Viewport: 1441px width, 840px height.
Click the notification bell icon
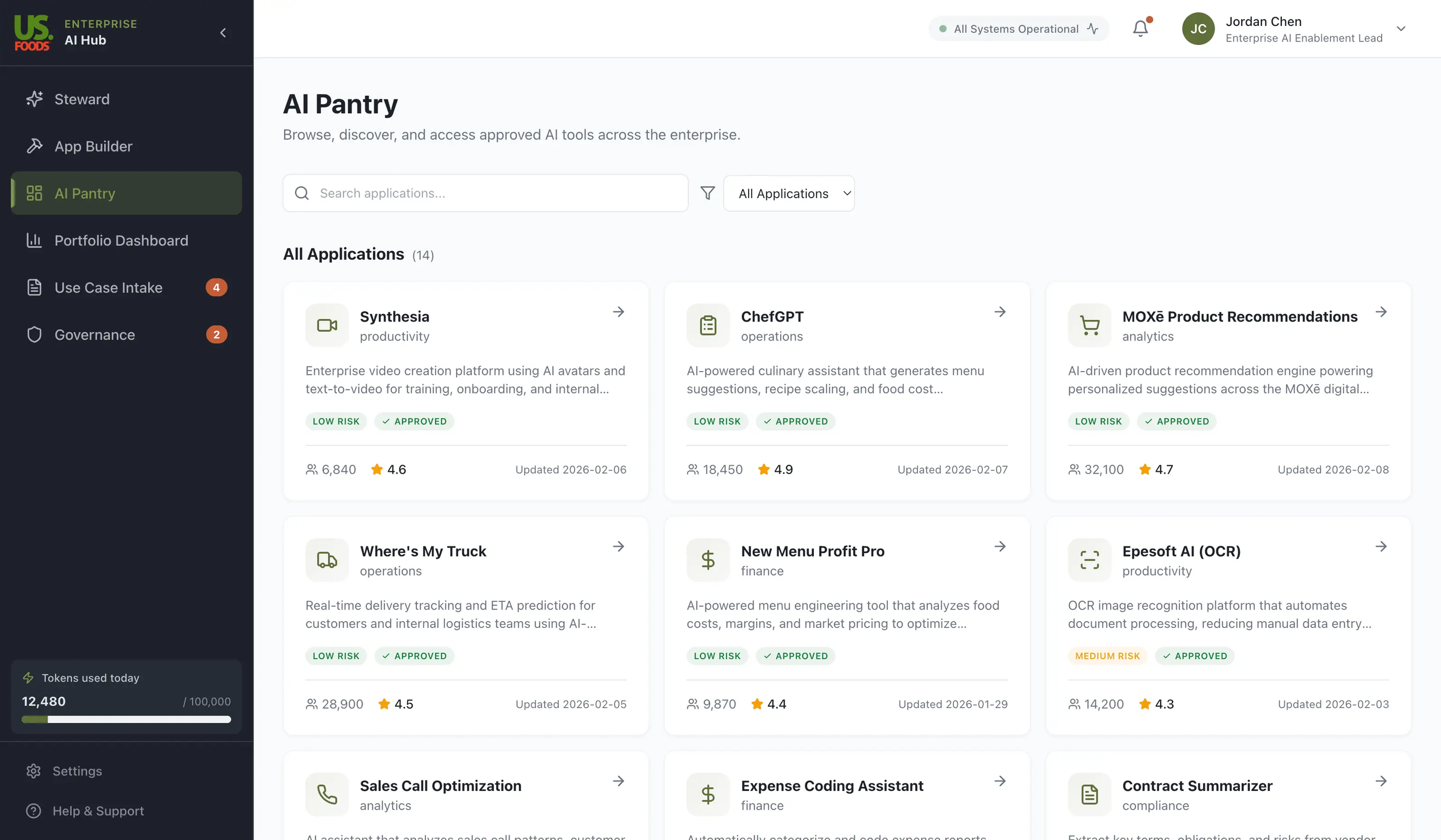point(1140,28)
